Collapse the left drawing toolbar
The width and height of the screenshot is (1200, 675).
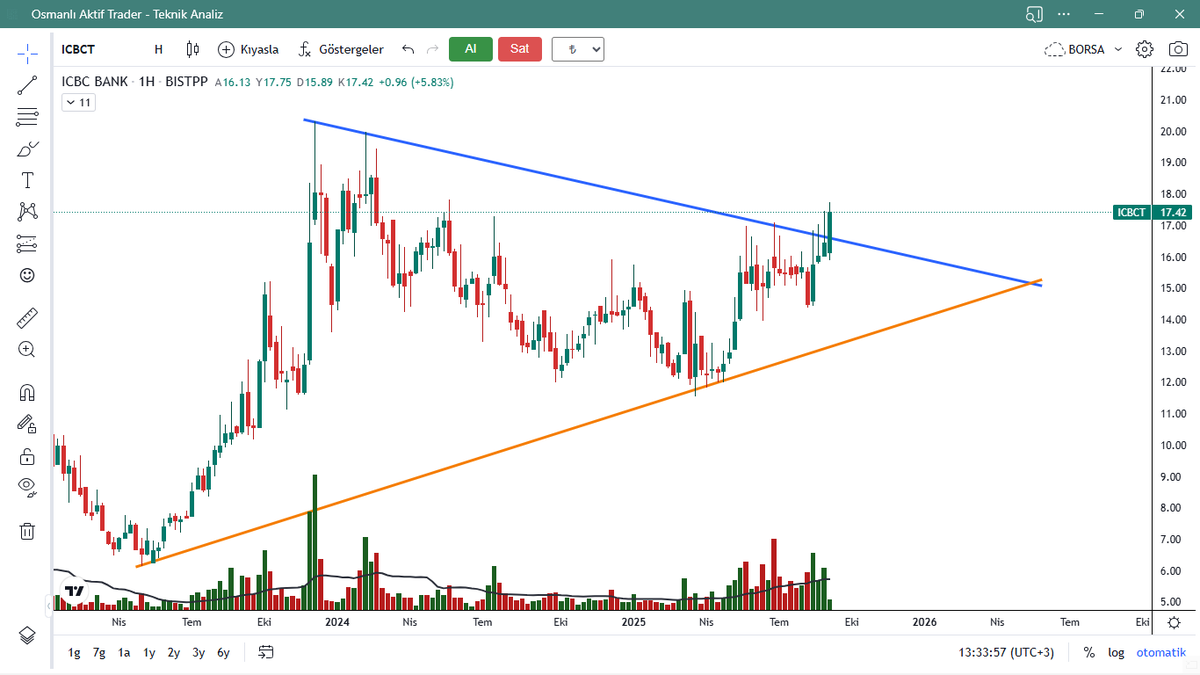point(49,605)
